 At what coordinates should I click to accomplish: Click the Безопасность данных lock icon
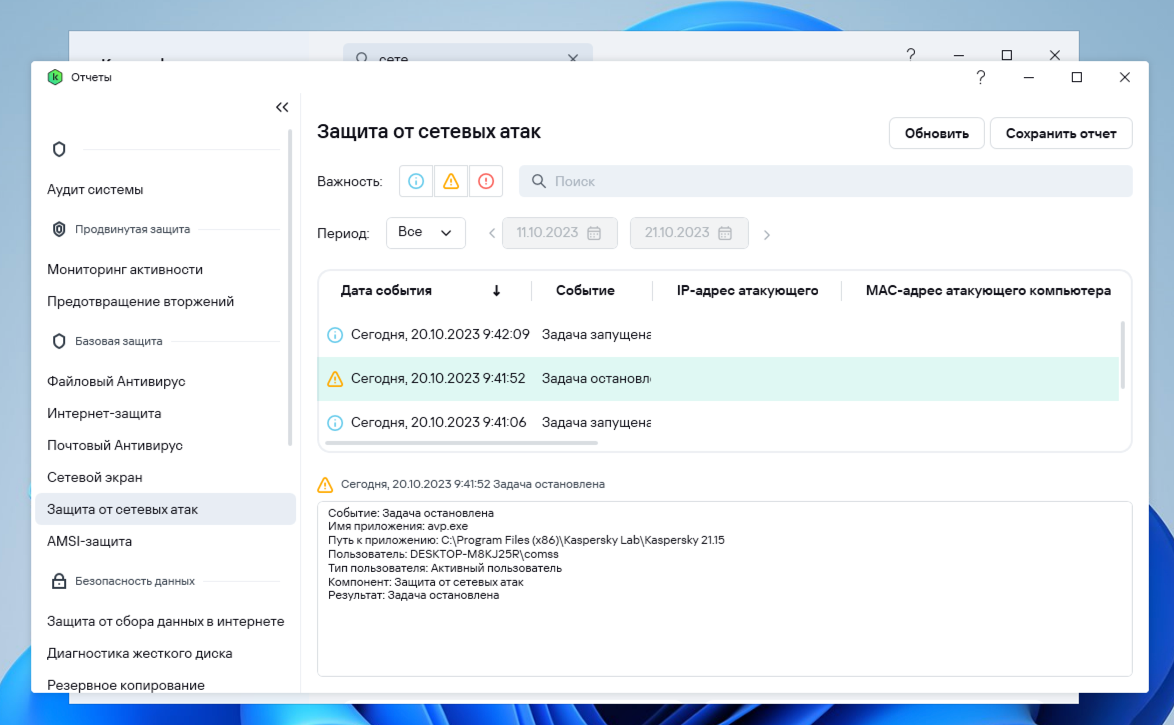coord(59,581)
